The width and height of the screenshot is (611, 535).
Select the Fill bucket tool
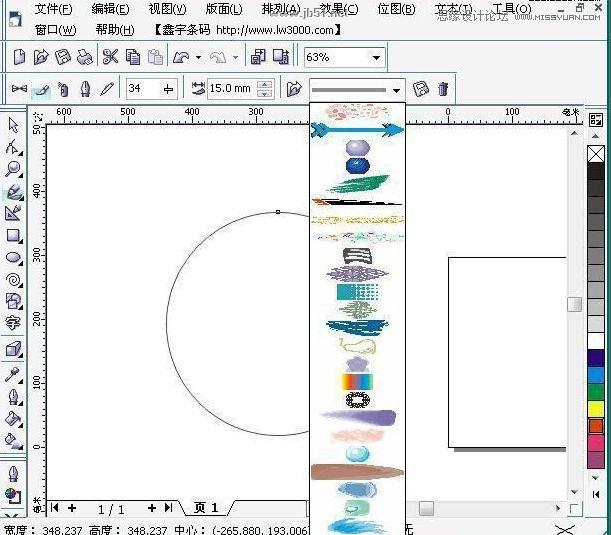pyautogui.click(x=13, y=419)
